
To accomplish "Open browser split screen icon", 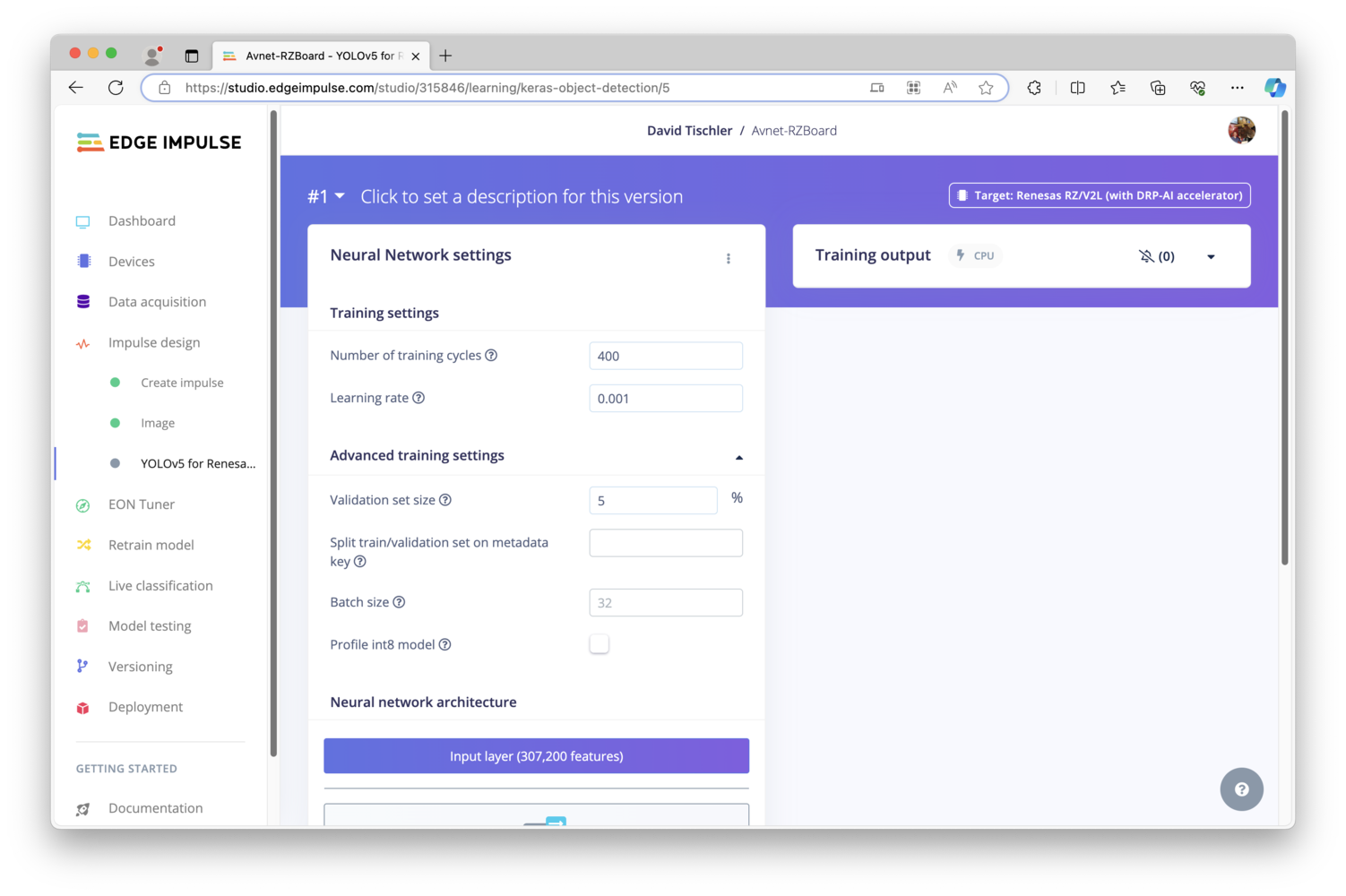I will [x=1077, y=88].
